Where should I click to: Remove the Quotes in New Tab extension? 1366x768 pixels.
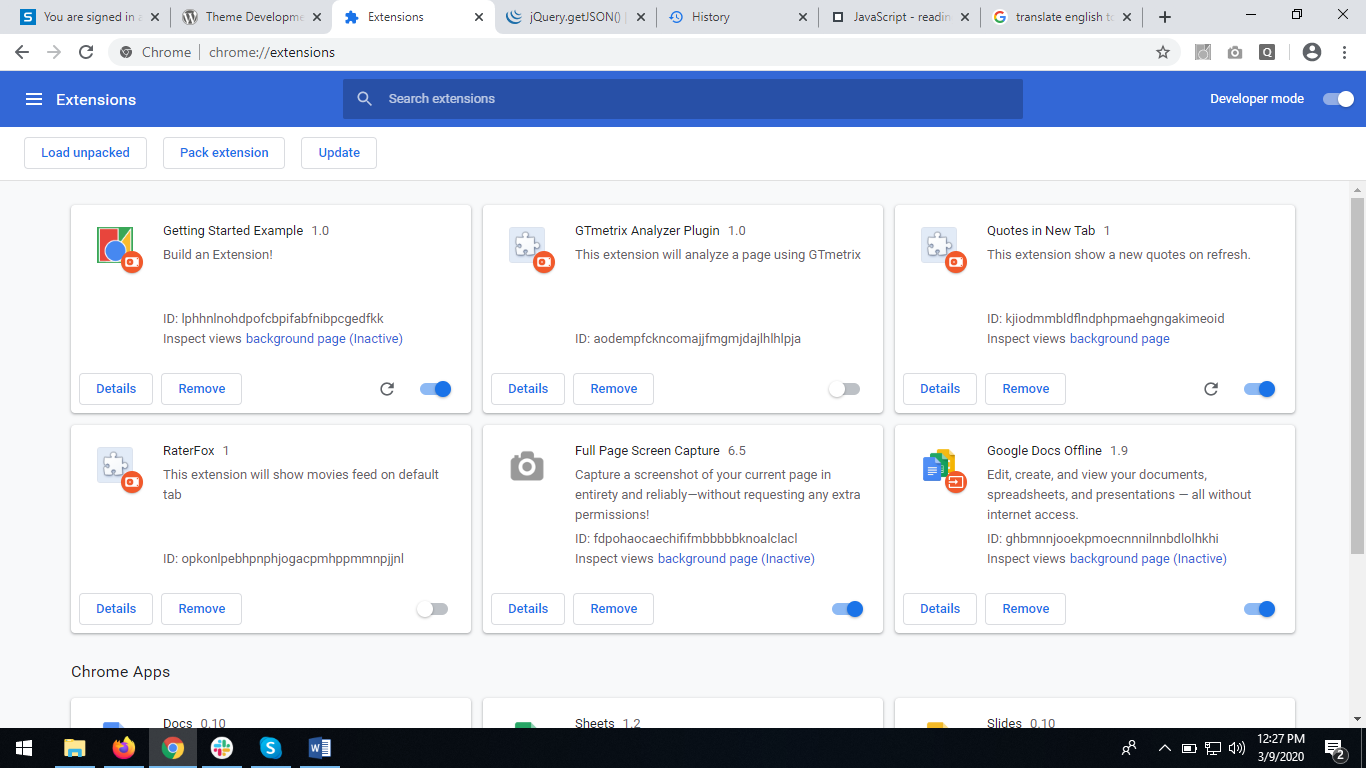pos(1026,389)
